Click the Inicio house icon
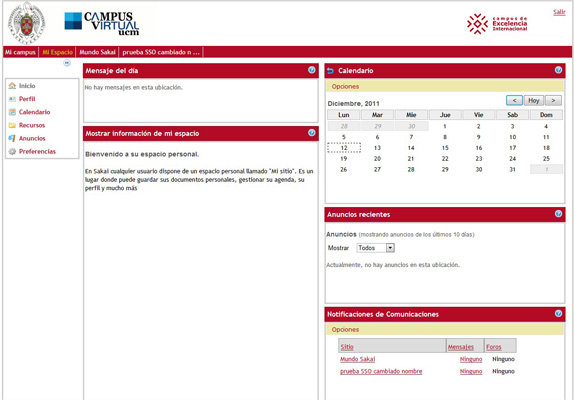This screenshot has height=400, width=574. [12, 86]
